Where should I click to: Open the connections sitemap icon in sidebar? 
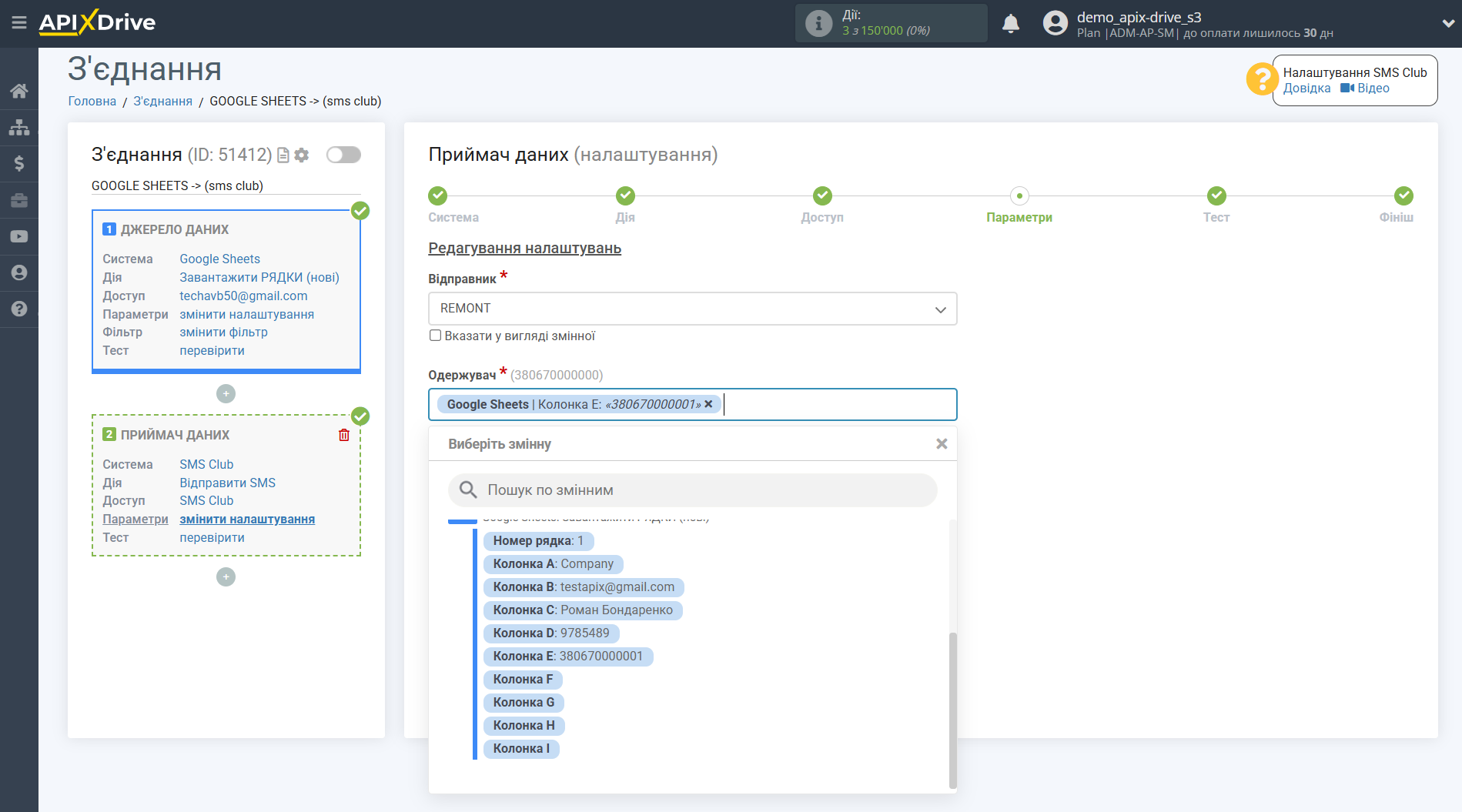19,127
